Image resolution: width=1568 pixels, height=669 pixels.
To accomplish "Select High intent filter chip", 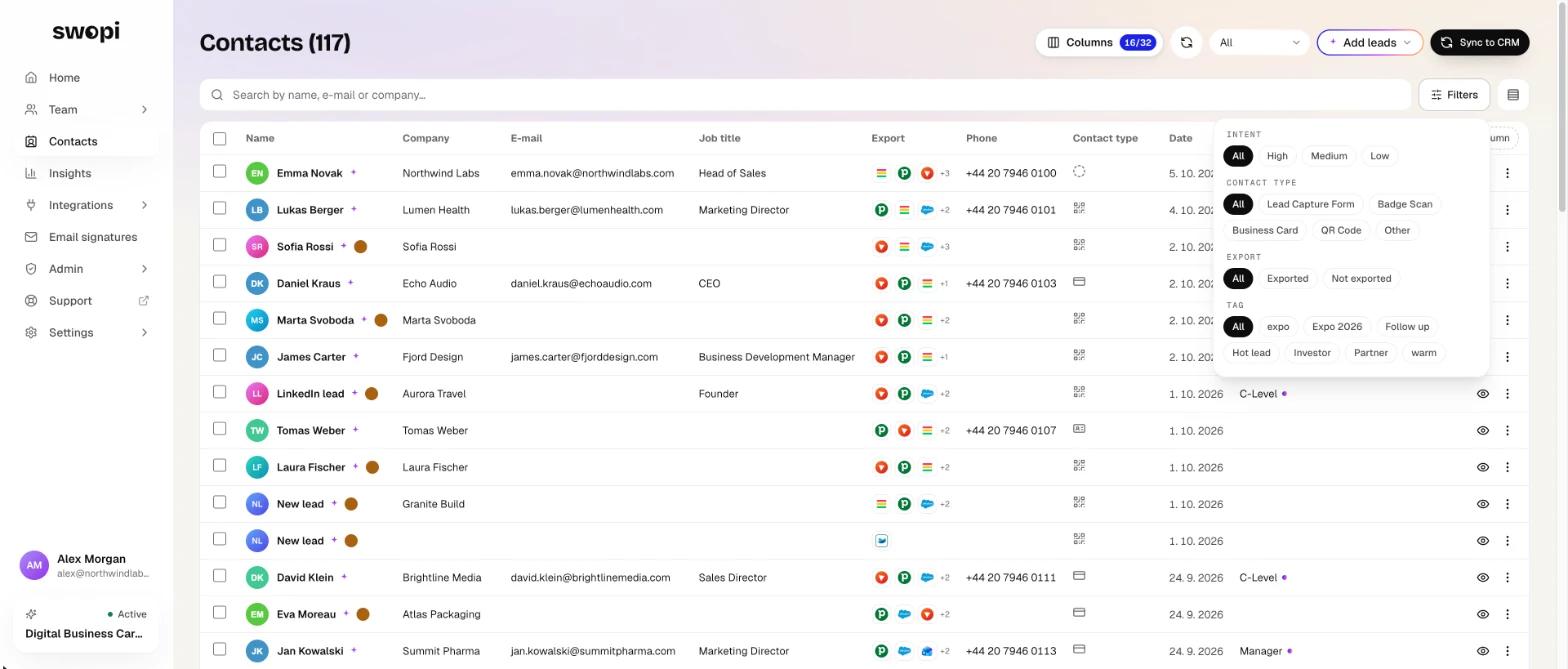I will pos(1277,156).
